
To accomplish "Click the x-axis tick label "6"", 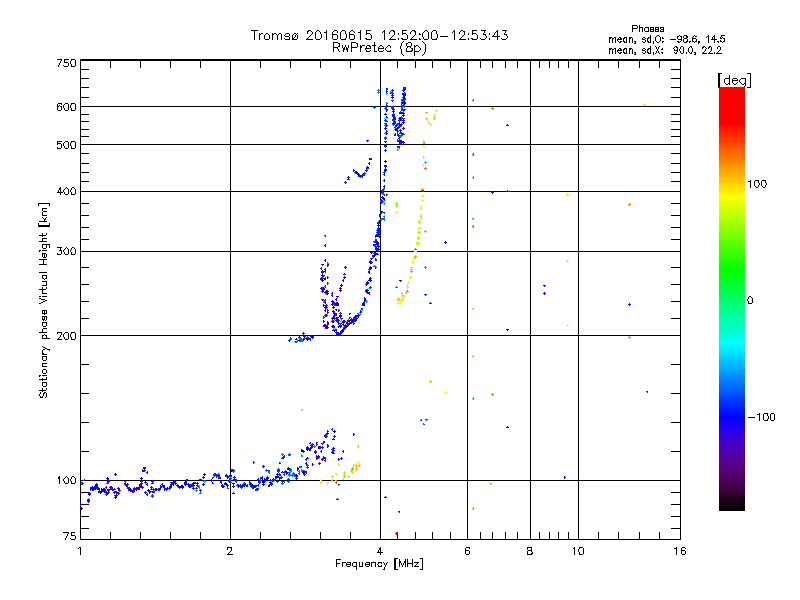I will (467, 551).
